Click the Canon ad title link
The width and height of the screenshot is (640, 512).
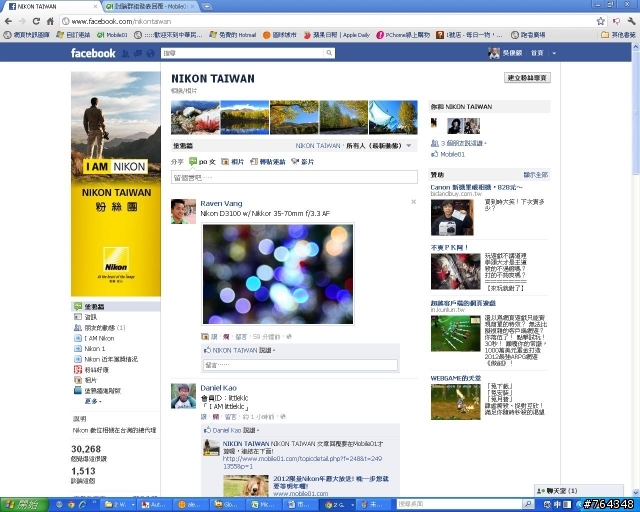(x=476, y=187)
